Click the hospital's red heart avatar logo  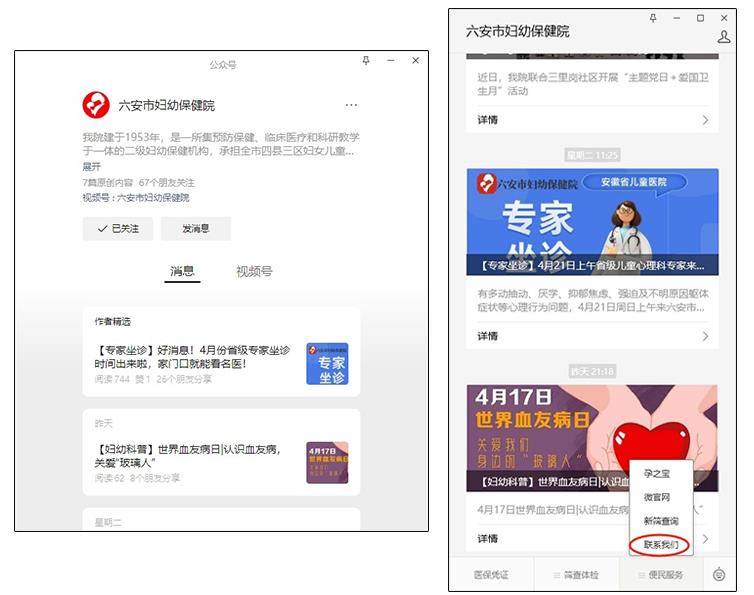pyautogui.click(x=96, y=105)
